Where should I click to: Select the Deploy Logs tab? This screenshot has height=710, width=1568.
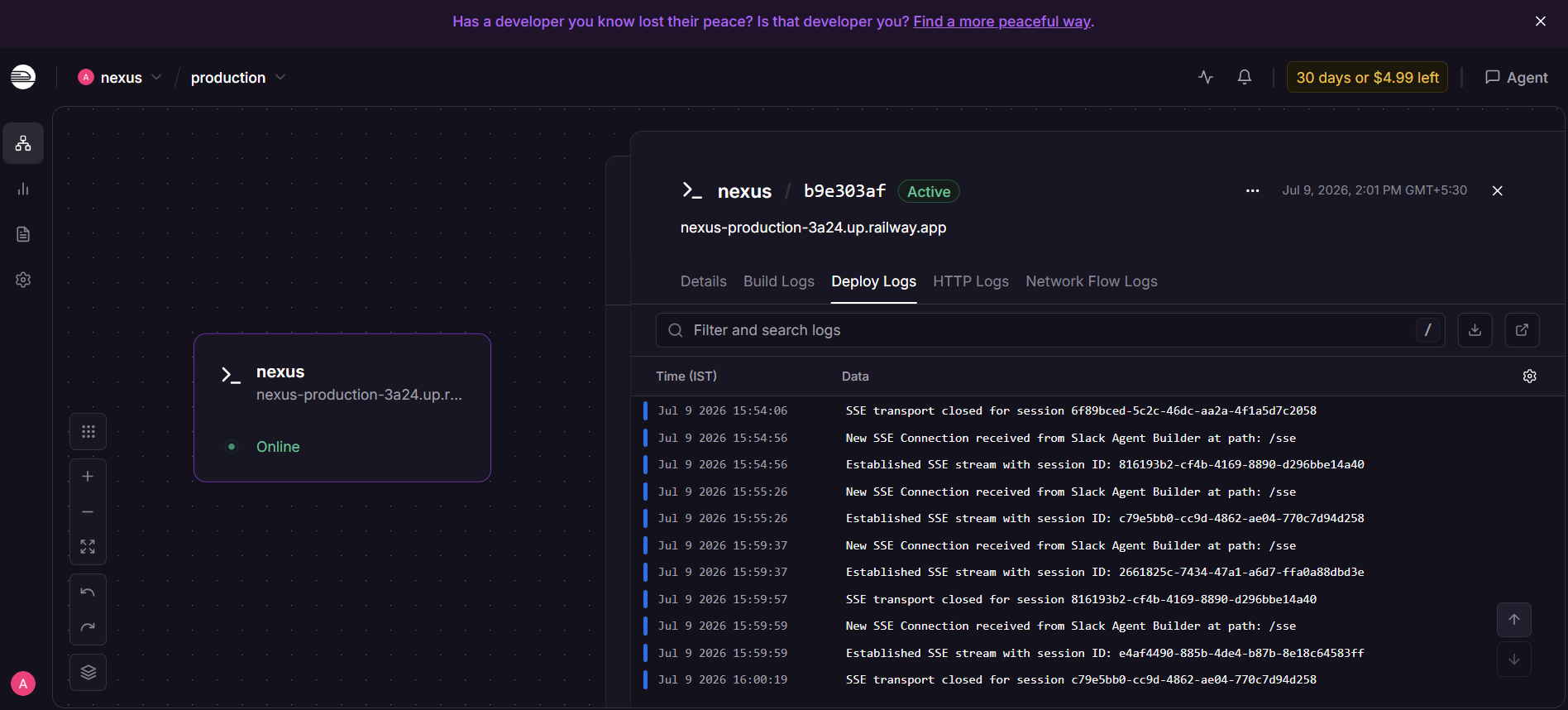click(x=874, y=281)
